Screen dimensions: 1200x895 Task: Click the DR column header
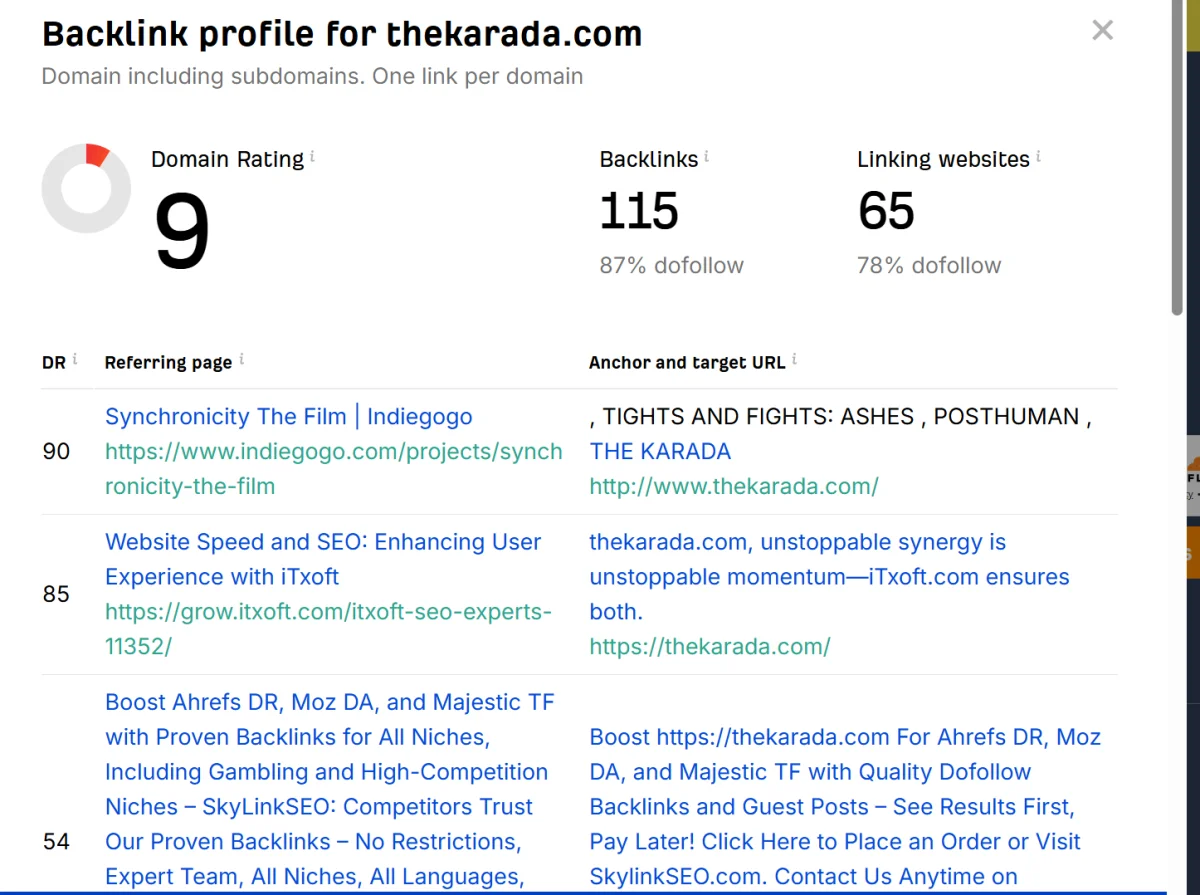pos(53,363)
